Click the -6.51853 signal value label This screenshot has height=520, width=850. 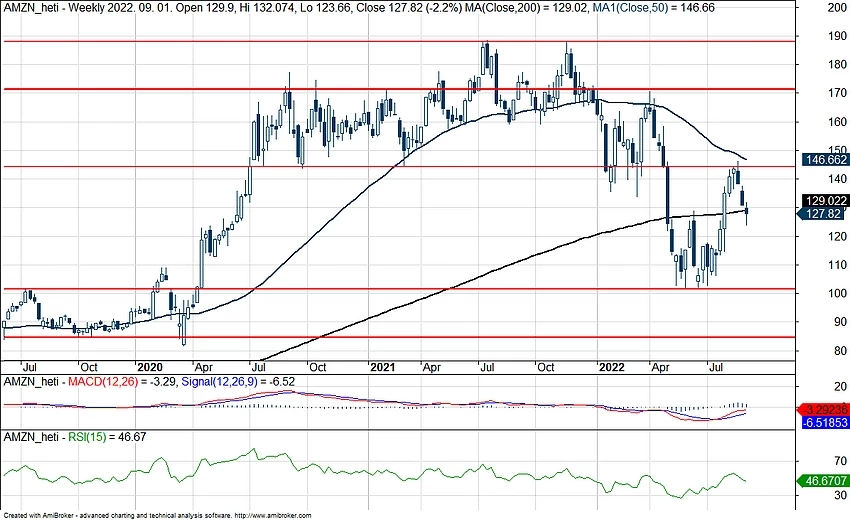825,422
